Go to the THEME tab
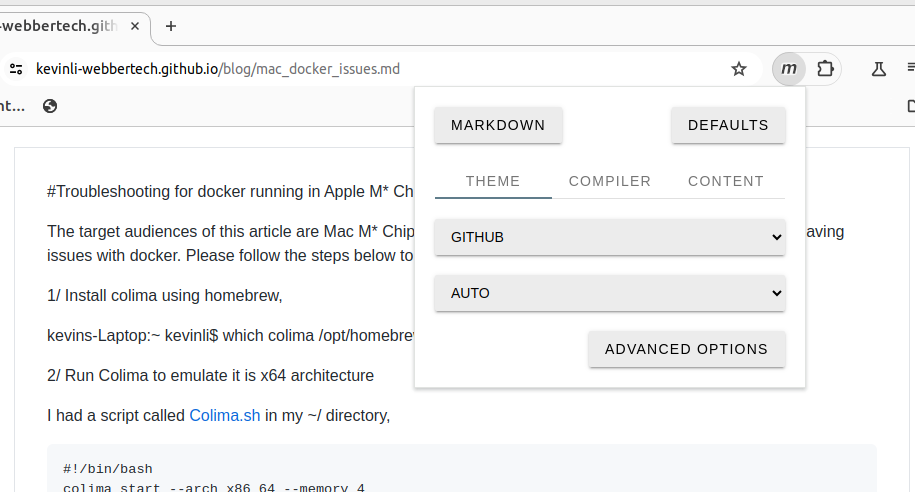Screen dimensions: 915x492 coord(493,181)
